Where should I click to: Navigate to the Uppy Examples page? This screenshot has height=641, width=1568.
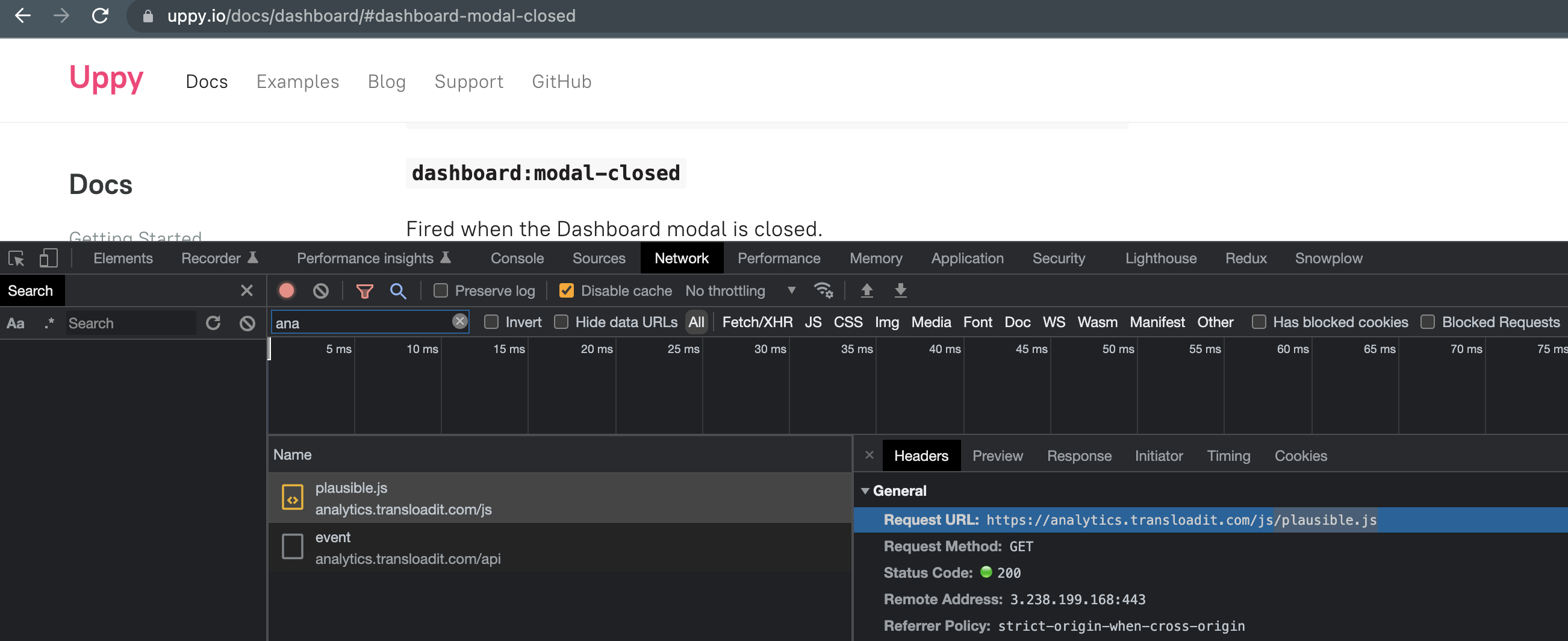click(297, 81)
